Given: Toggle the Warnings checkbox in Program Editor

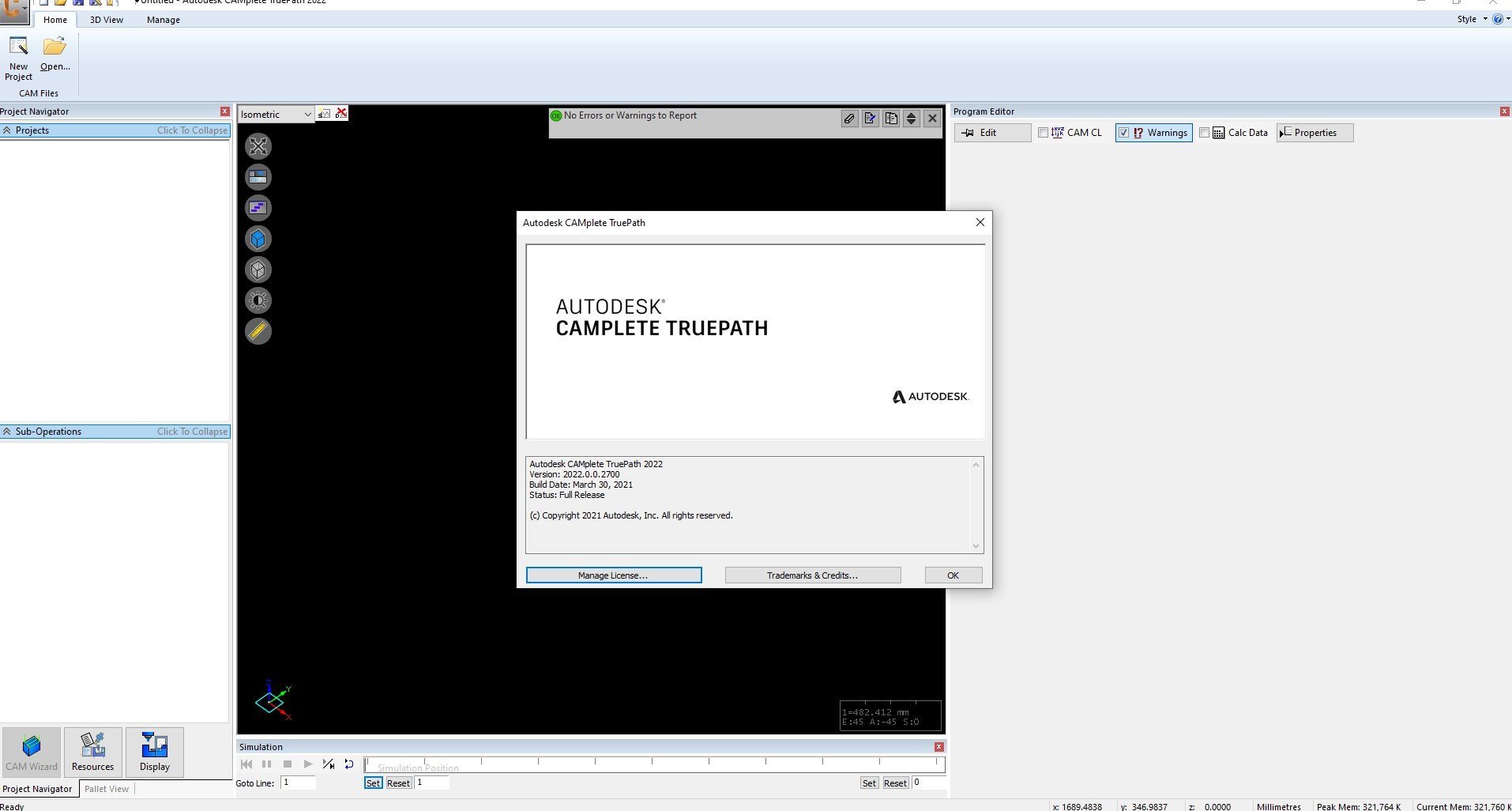Looking at the screenshot, I should click(x=1123, y=133).
